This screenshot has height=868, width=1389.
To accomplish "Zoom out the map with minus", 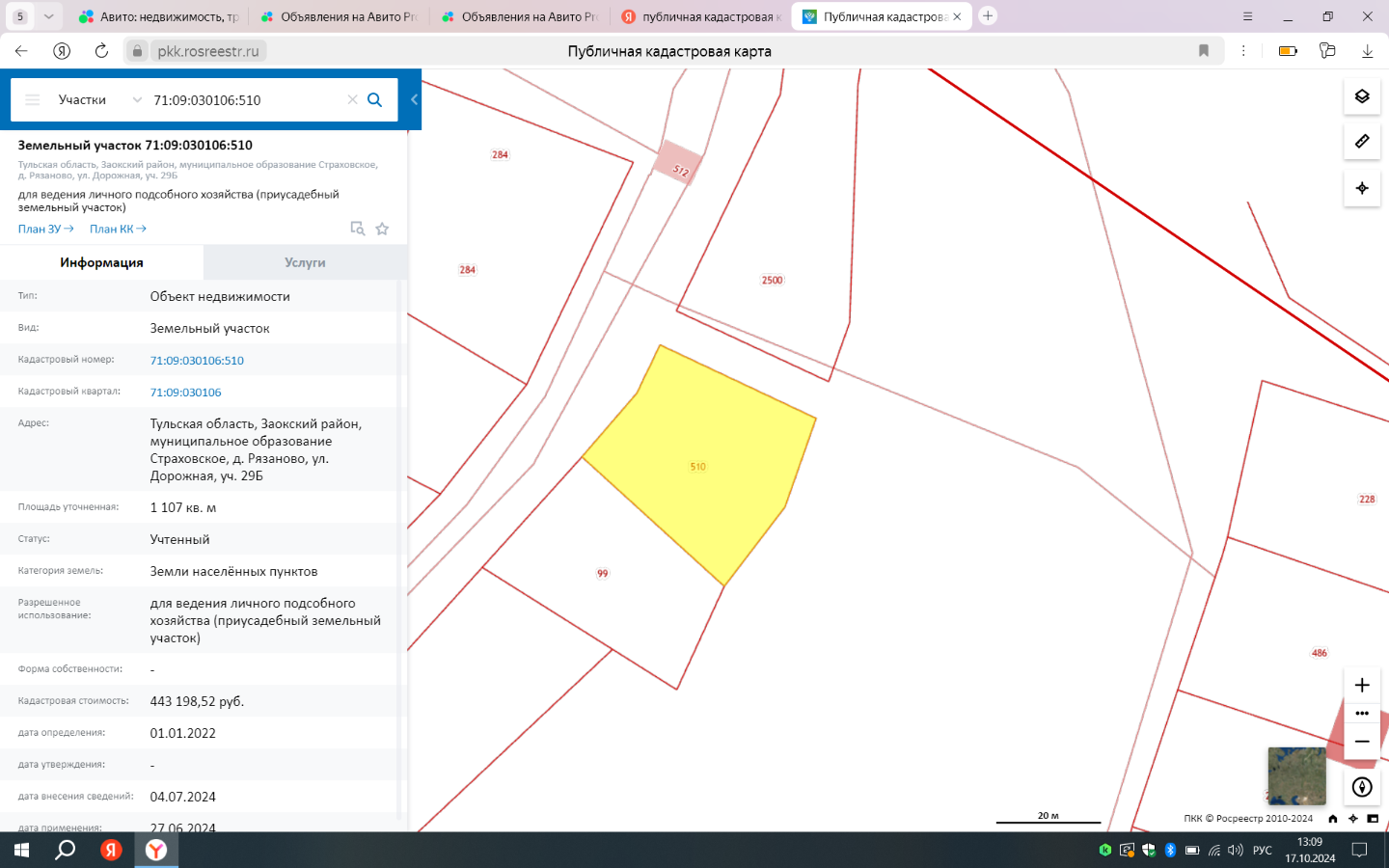I will (1362, 742).
